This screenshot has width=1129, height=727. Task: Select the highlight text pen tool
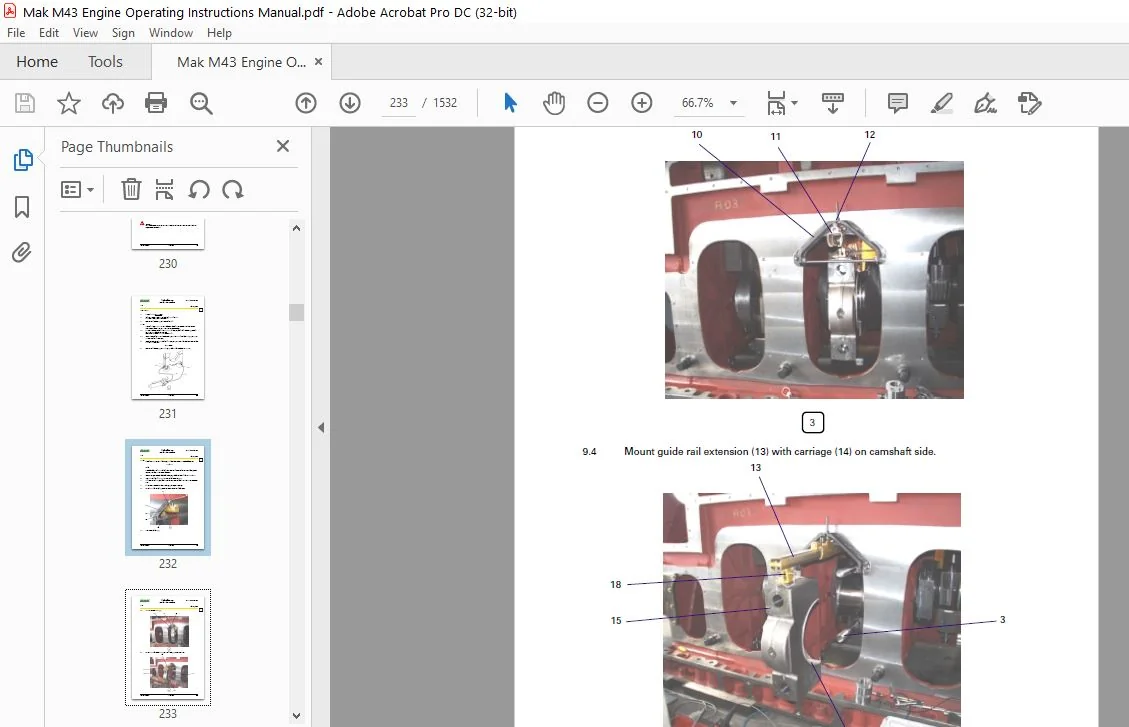942,103
